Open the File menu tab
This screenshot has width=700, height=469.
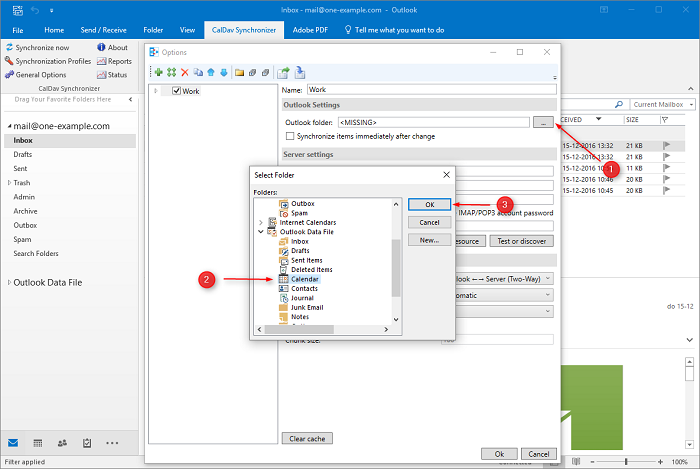pyautogui.click(x=18, y=31)
